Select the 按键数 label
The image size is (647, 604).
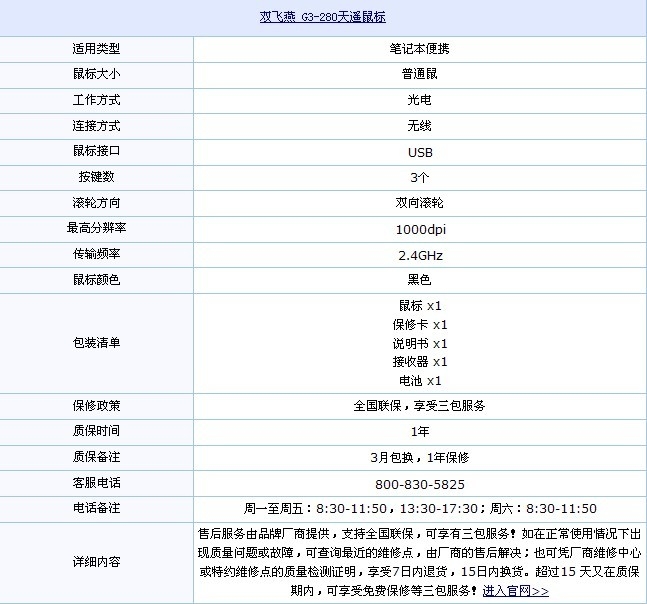point(97,177)
